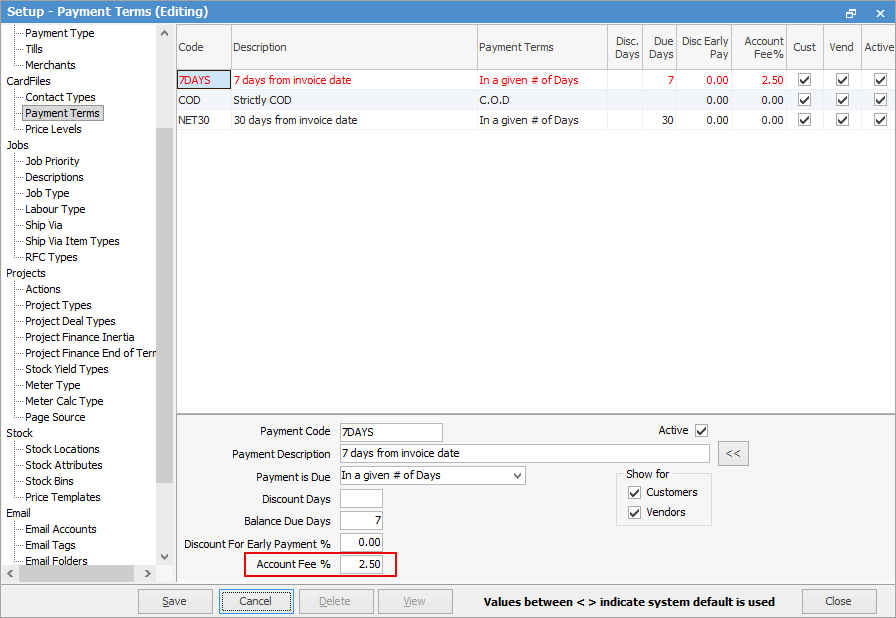
Task: Select Ship Via Item Types under Jobs
Action: (x=71, y=240)
